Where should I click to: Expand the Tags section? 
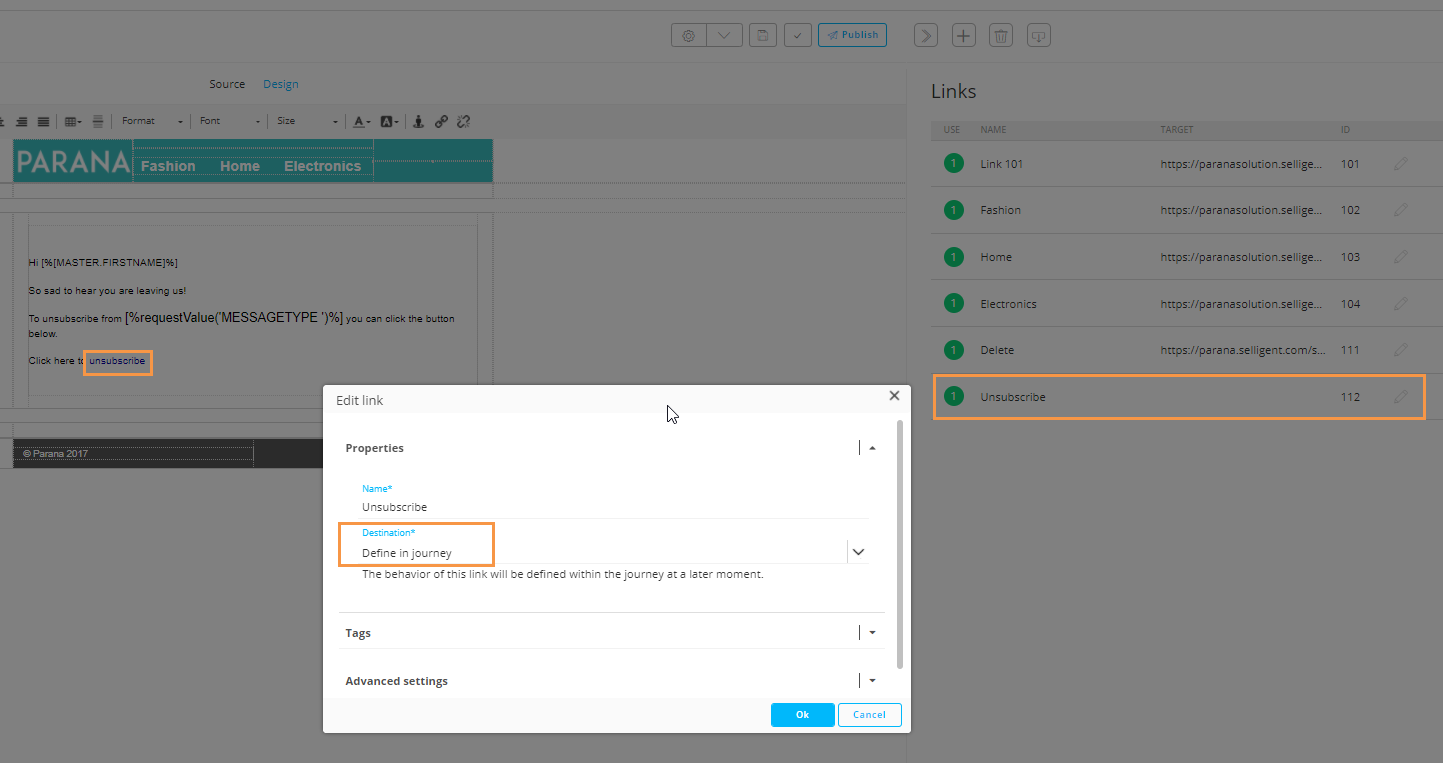pos(872,633)
